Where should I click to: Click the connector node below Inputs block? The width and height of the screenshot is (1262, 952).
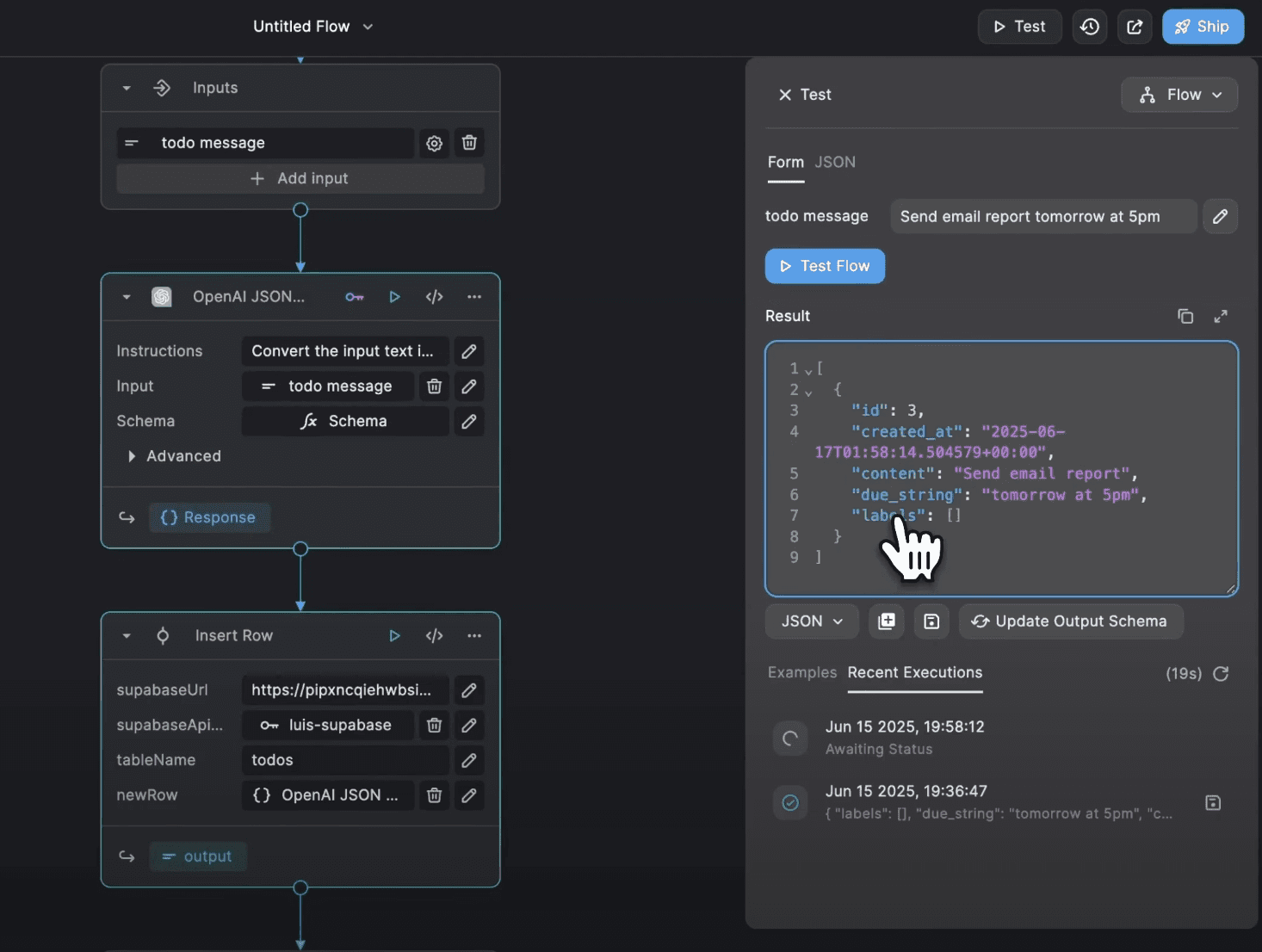pos(300,210)
